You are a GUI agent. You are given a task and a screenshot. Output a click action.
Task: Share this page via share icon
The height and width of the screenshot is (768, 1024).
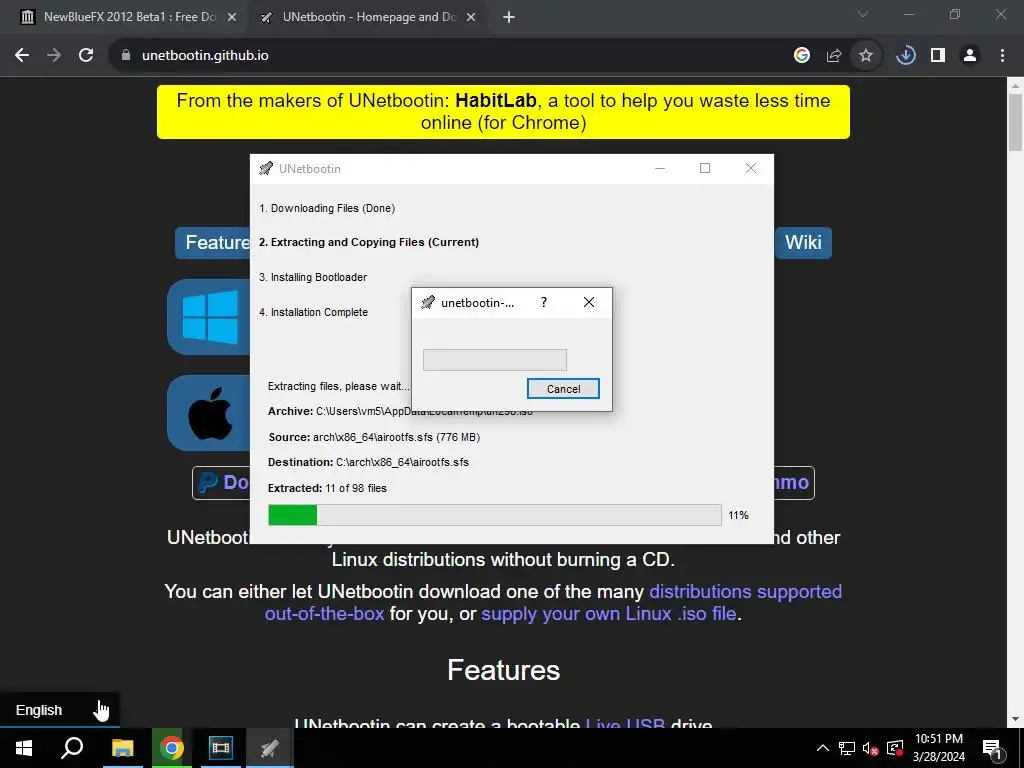834,56
